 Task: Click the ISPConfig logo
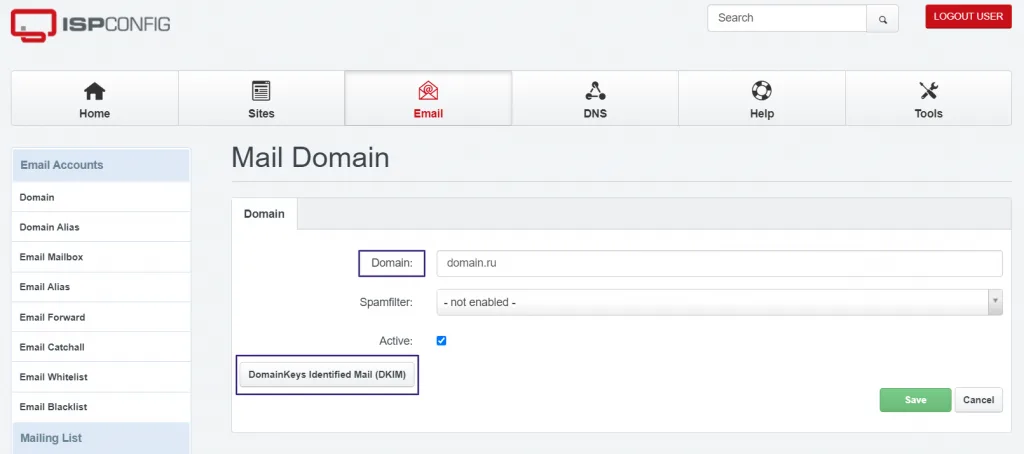coord(90,25)
